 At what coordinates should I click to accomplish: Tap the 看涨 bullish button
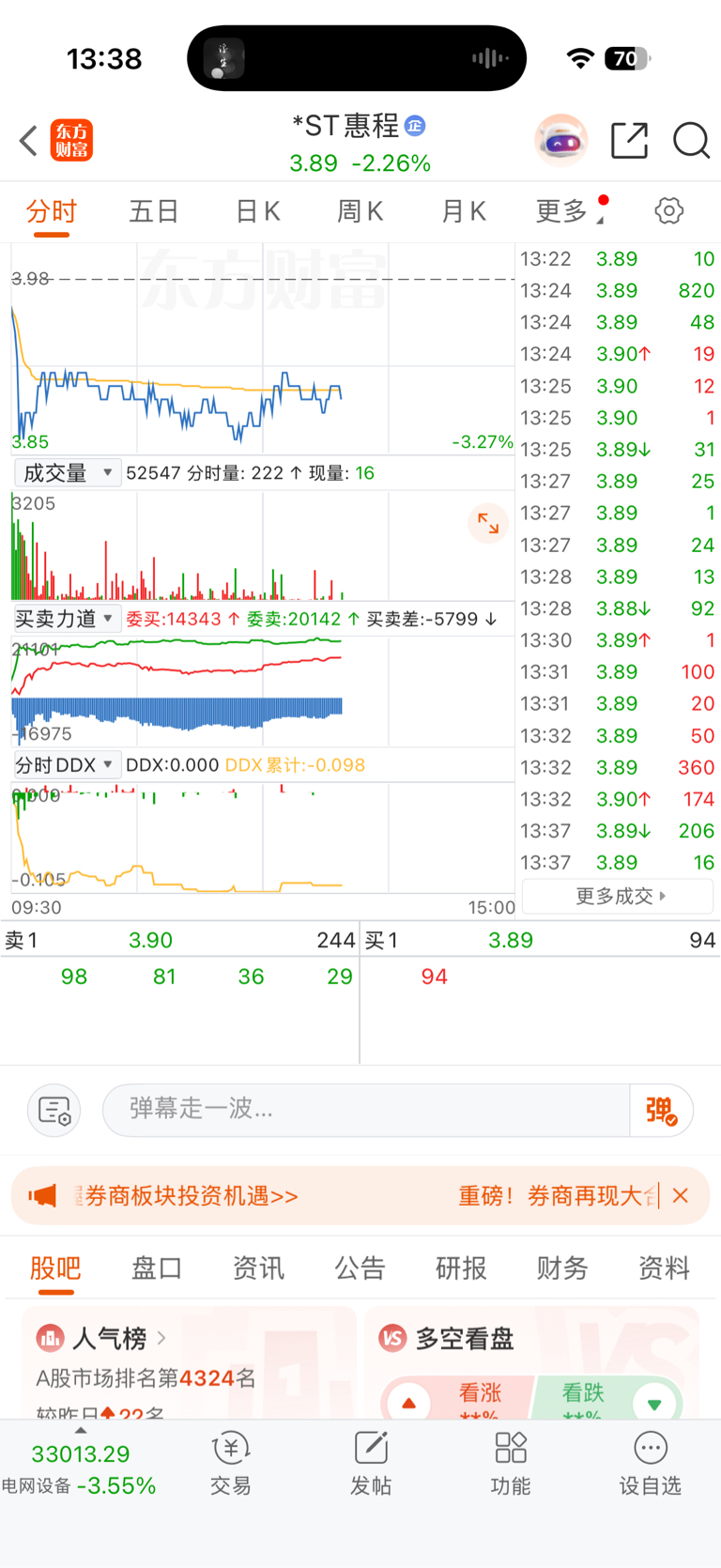[479, 1392]
